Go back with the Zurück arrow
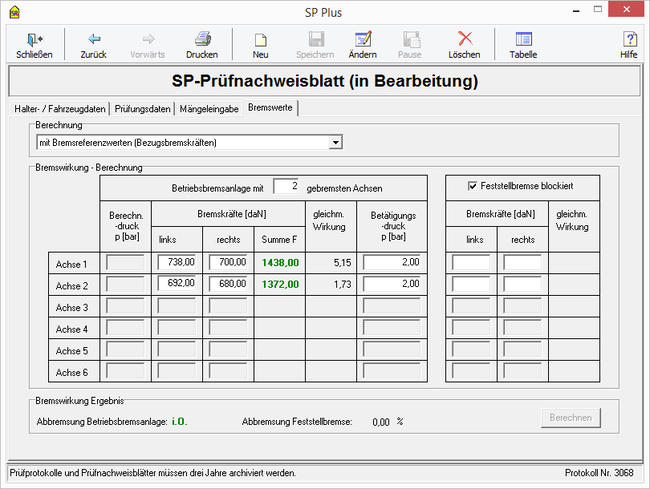This screenshot has width=650, height=489. click(x=94, y=39)
